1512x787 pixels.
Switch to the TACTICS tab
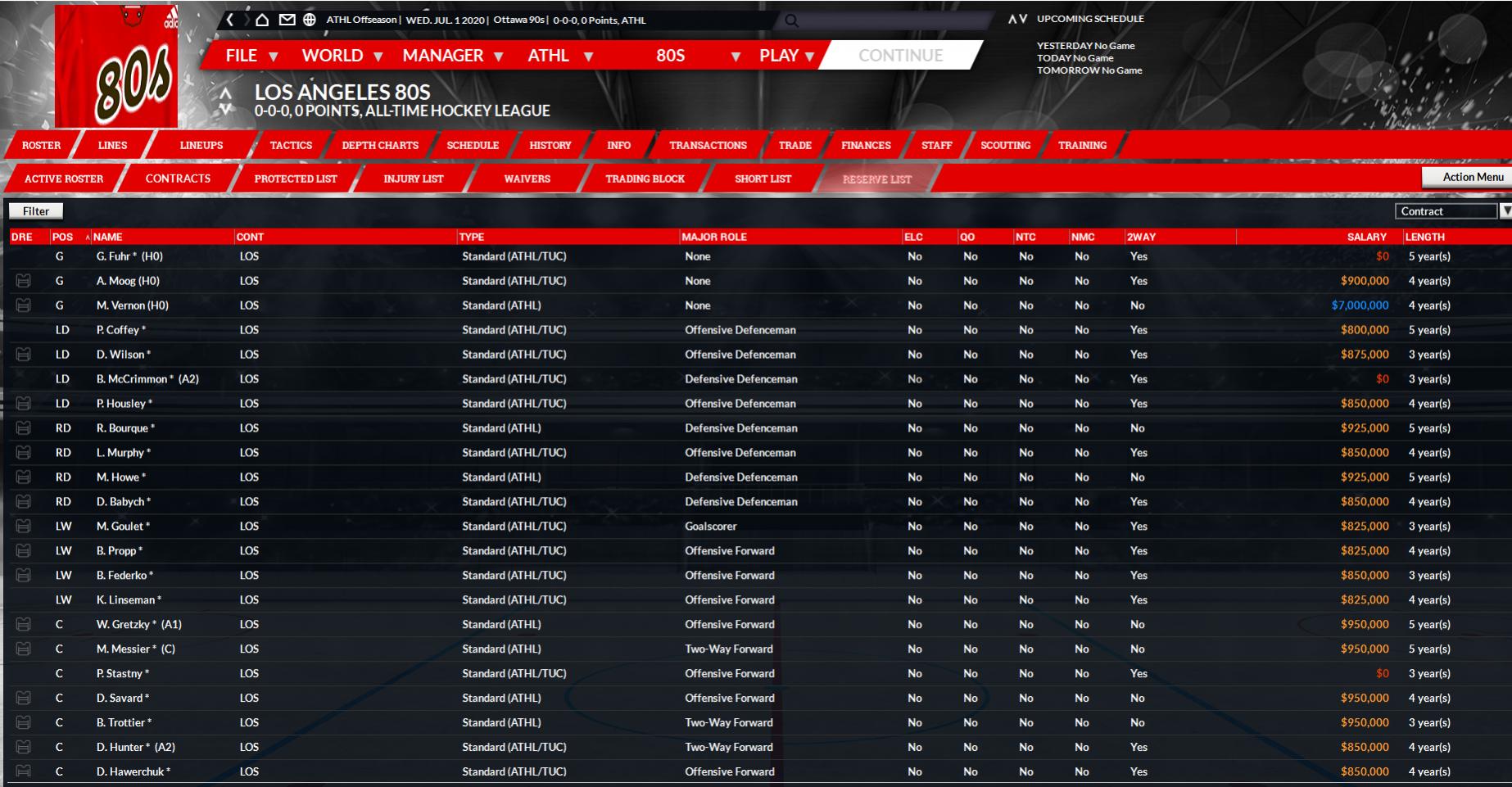point(291,145)
